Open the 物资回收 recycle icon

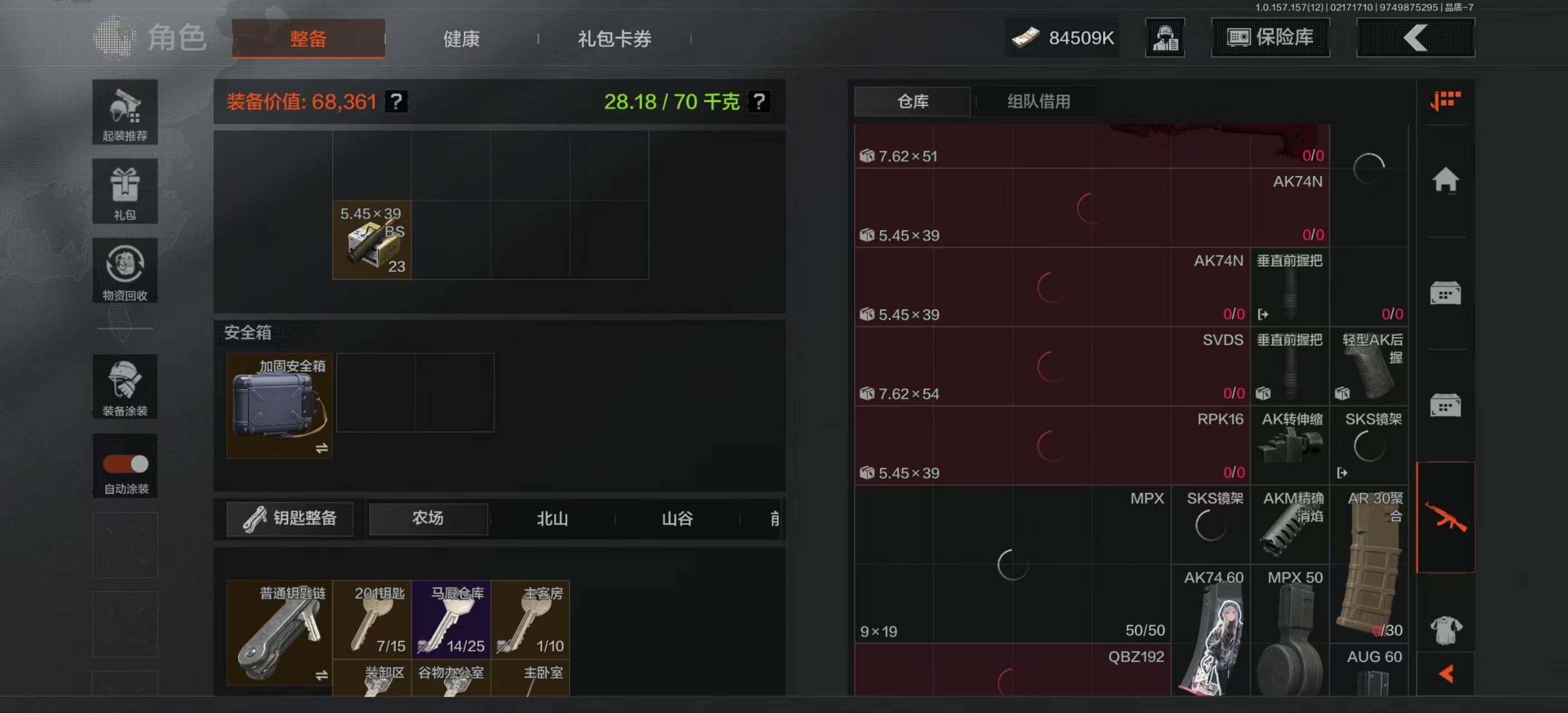[125, 270]
